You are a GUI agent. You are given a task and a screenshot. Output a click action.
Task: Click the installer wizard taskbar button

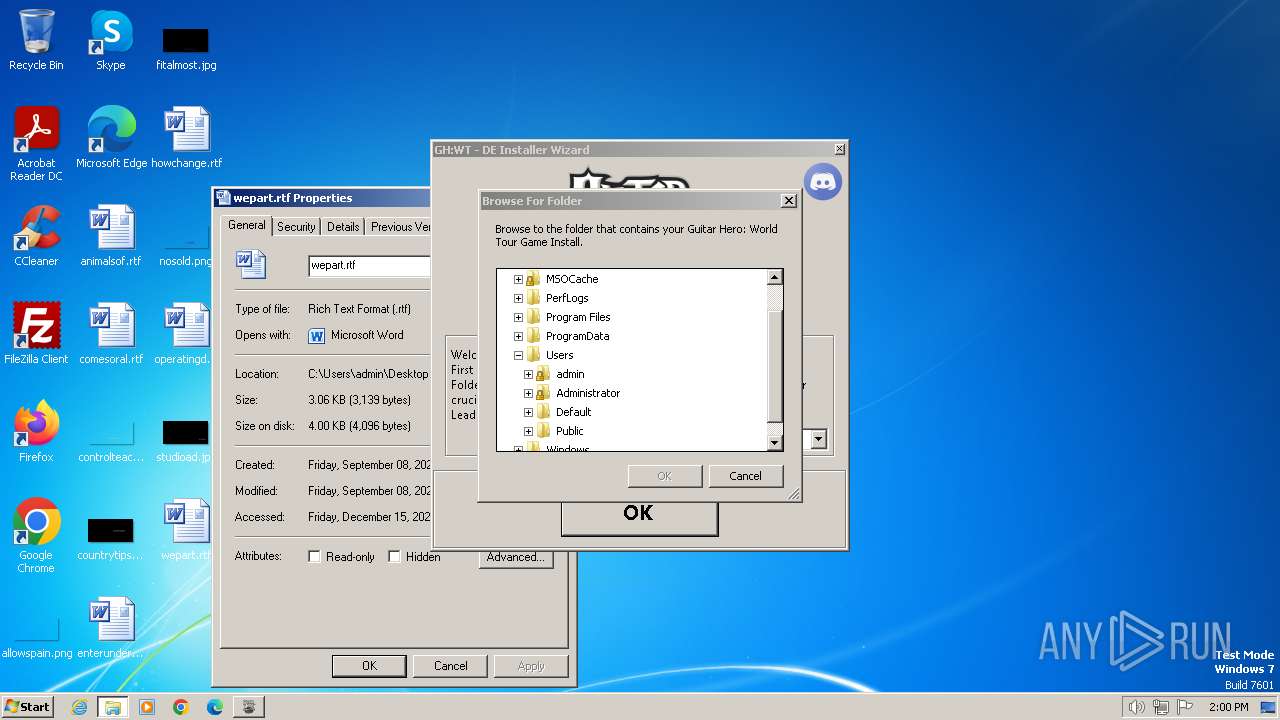pos(248,707)
